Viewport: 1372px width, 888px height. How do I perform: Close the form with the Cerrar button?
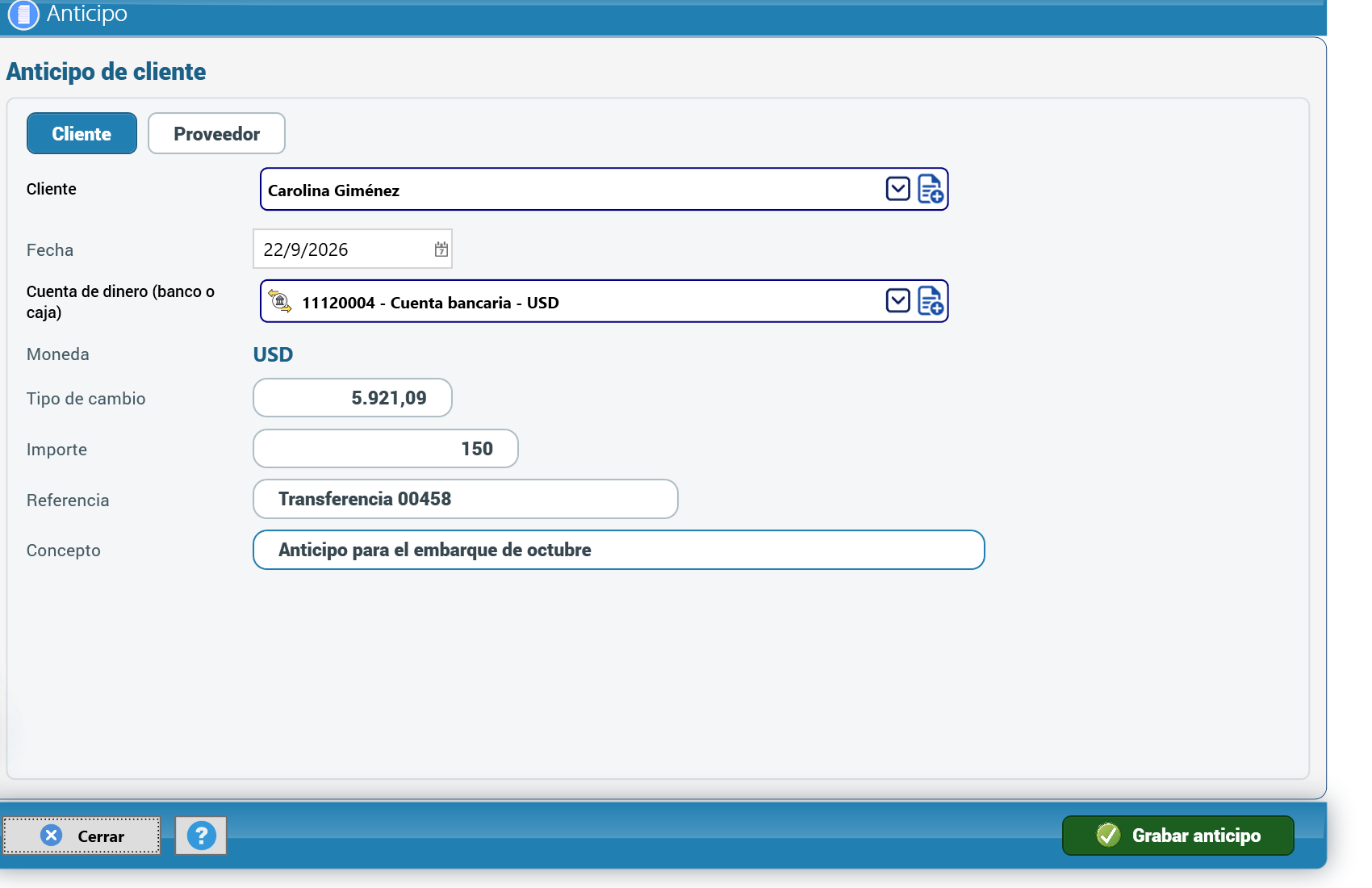tap(82, 836)
